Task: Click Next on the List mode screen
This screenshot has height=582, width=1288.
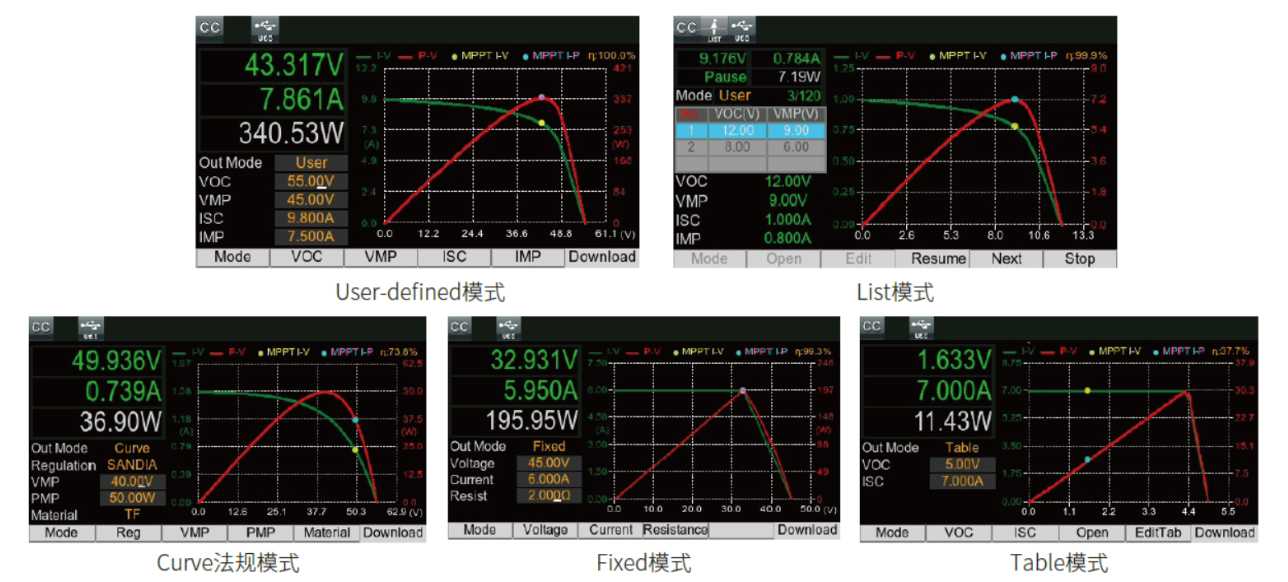Action: 1006,259
